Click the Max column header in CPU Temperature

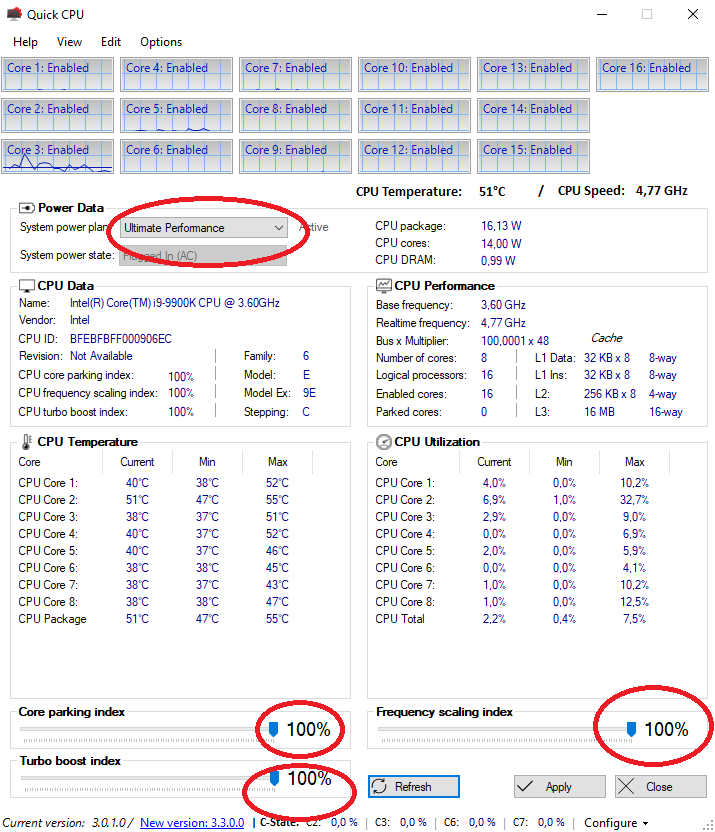(x=277, y=462)
